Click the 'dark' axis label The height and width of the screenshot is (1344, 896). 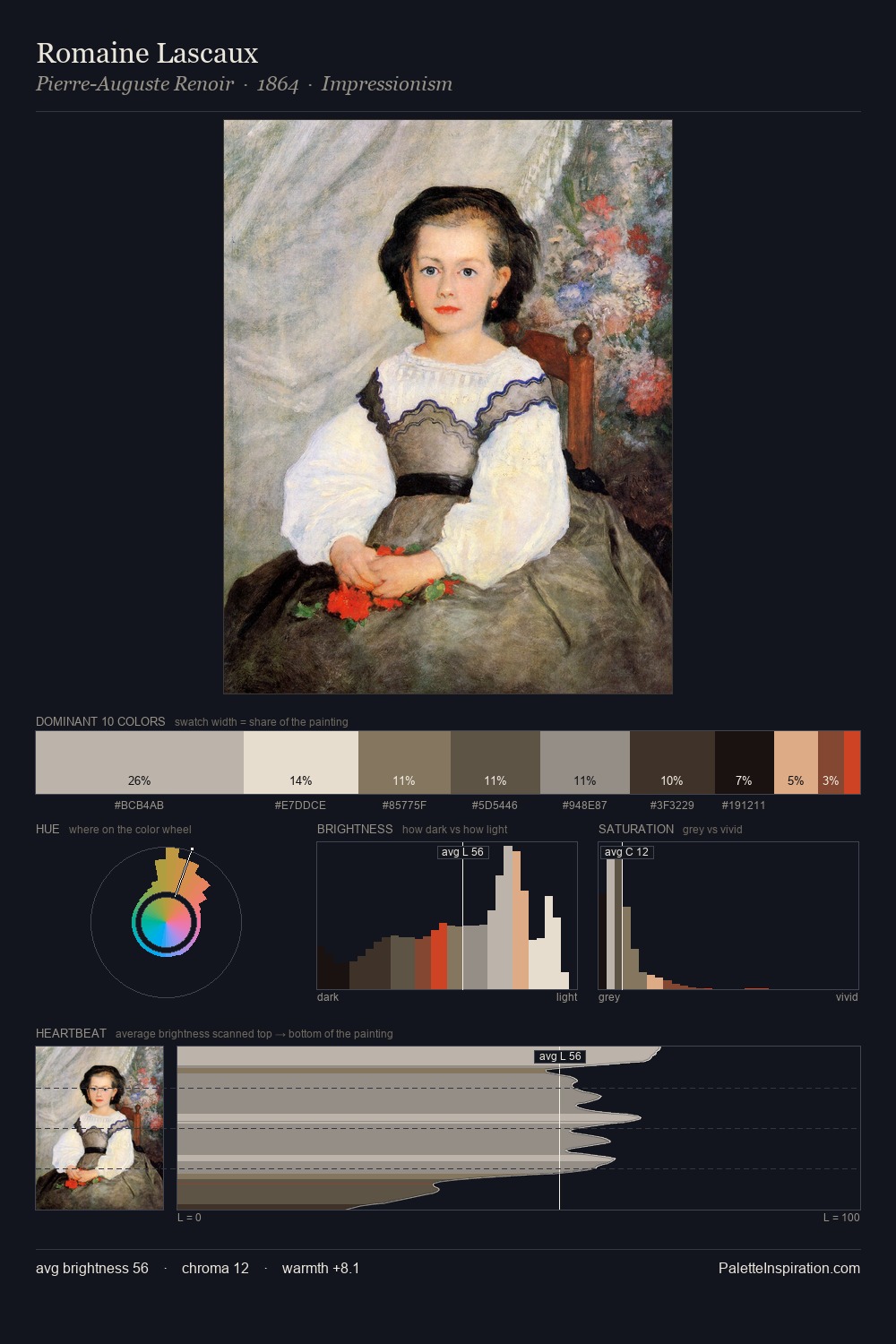coord(328,997)
